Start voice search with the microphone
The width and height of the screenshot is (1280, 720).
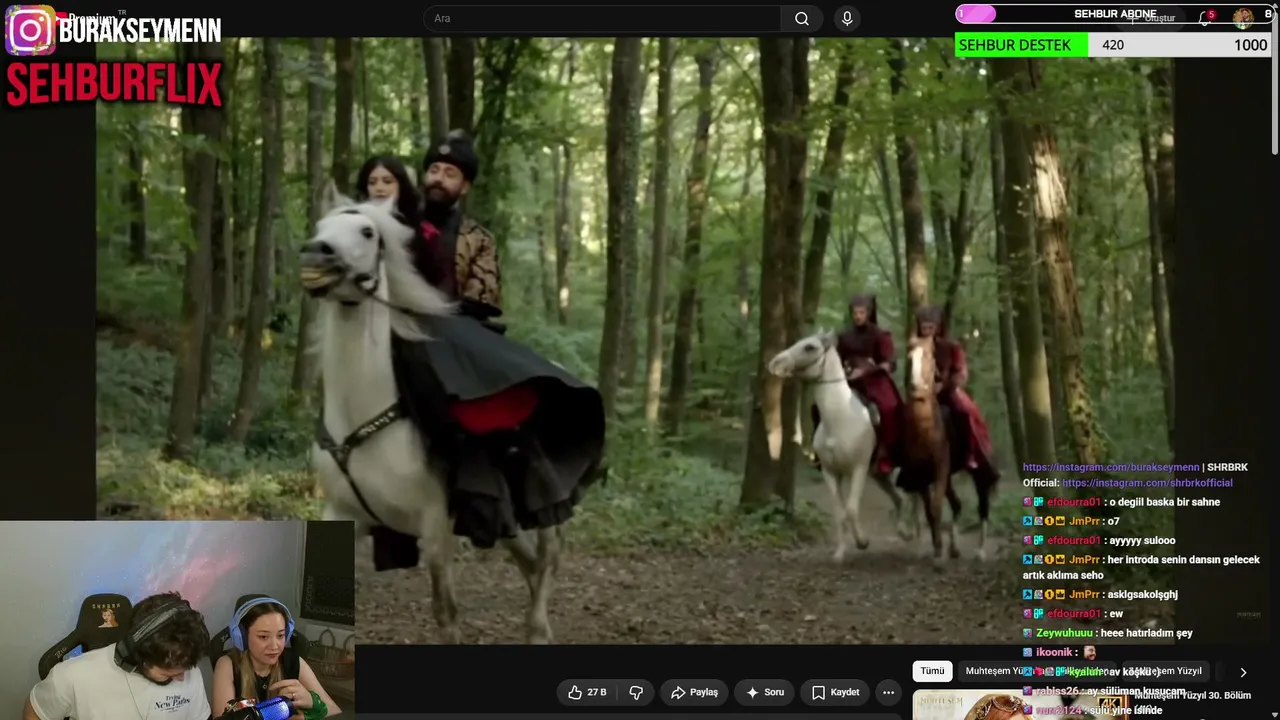847,19
